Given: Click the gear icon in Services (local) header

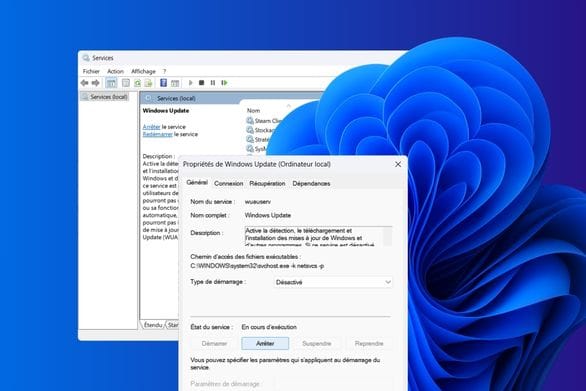Looking at the screenshot, I should (149, 98).
